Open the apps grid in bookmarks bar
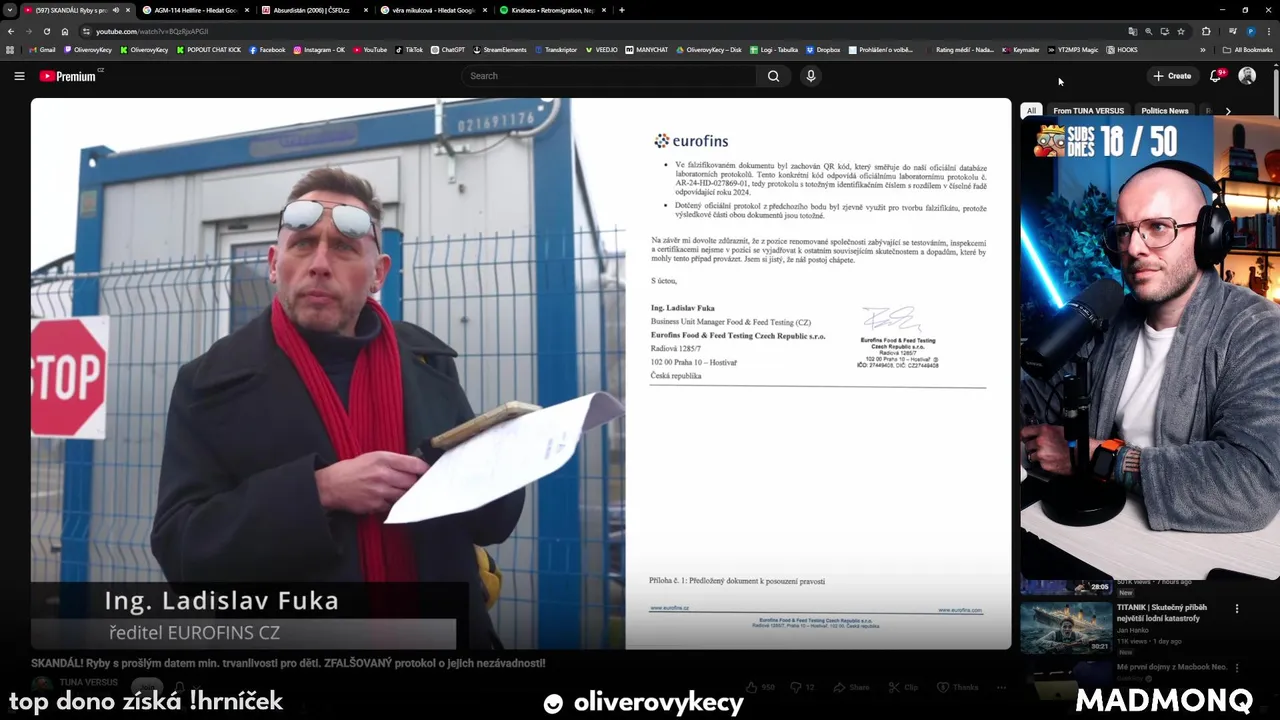The image size is (1280, 720). [11, 50]
